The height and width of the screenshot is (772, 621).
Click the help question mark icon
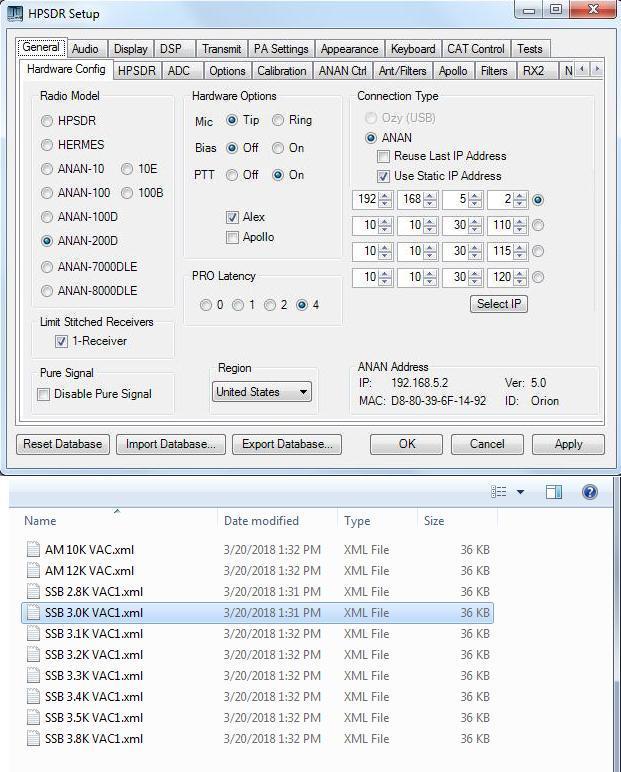pos(590,492)
